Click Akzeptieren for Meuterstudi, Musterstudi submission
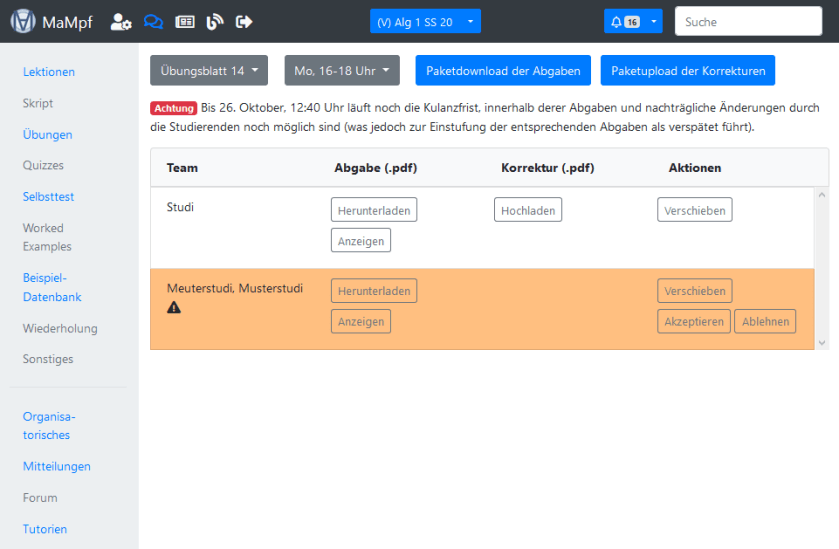Viewport: 839px width, 549px height. pos(694,321)
